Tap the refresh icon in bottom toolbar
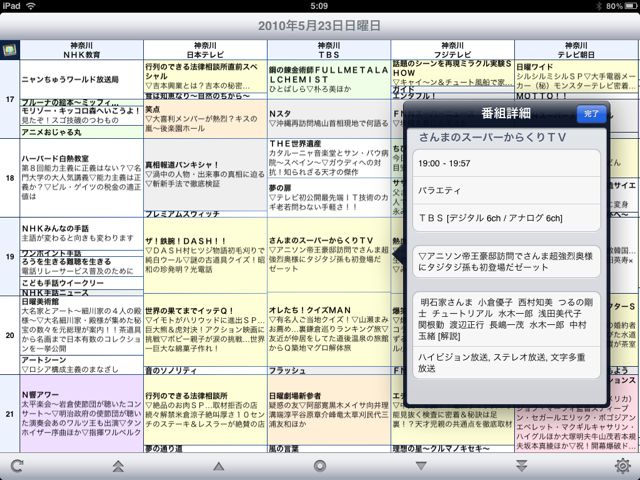 17,466
